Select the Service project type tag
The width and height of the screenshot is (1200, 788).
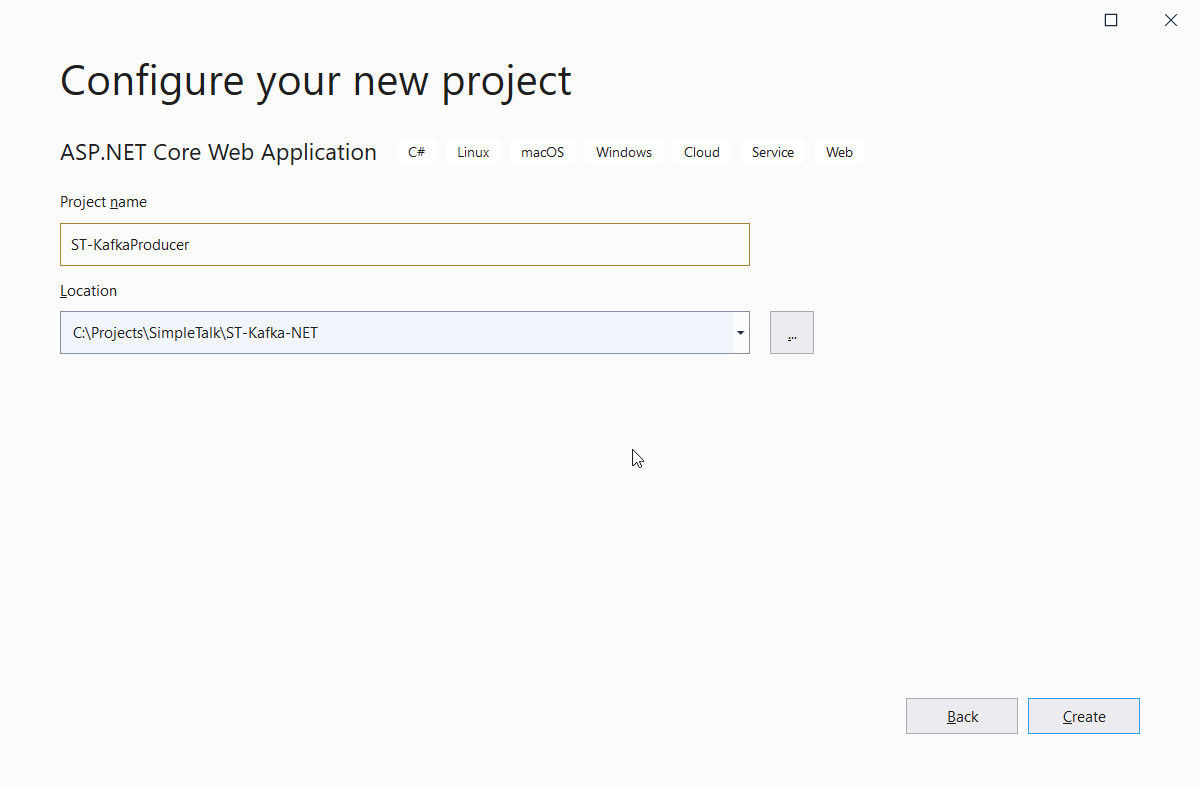(x=772, y=152)
